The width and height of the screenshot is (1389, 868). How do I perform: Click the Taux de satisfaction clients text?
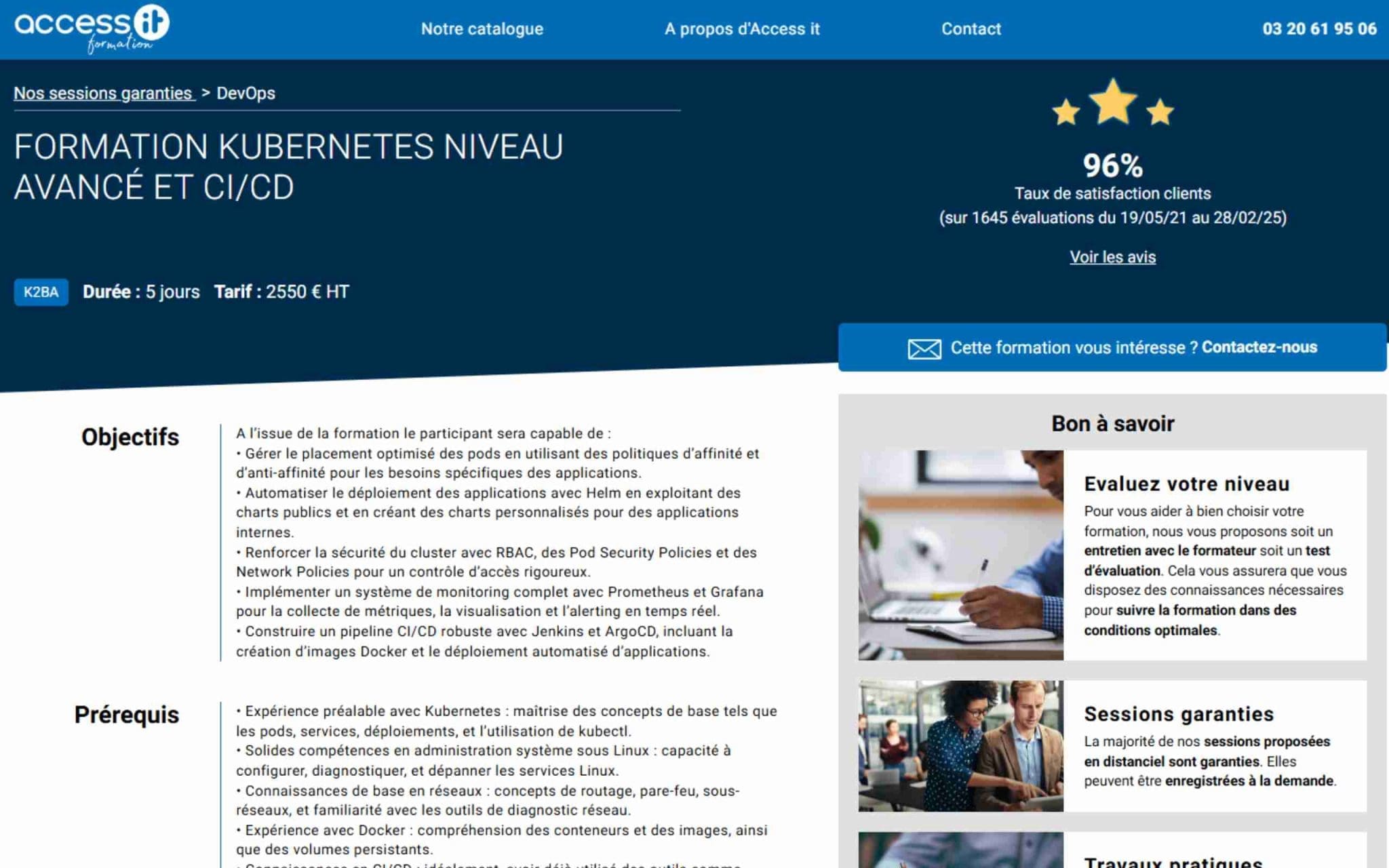(x=1112, y=194)
